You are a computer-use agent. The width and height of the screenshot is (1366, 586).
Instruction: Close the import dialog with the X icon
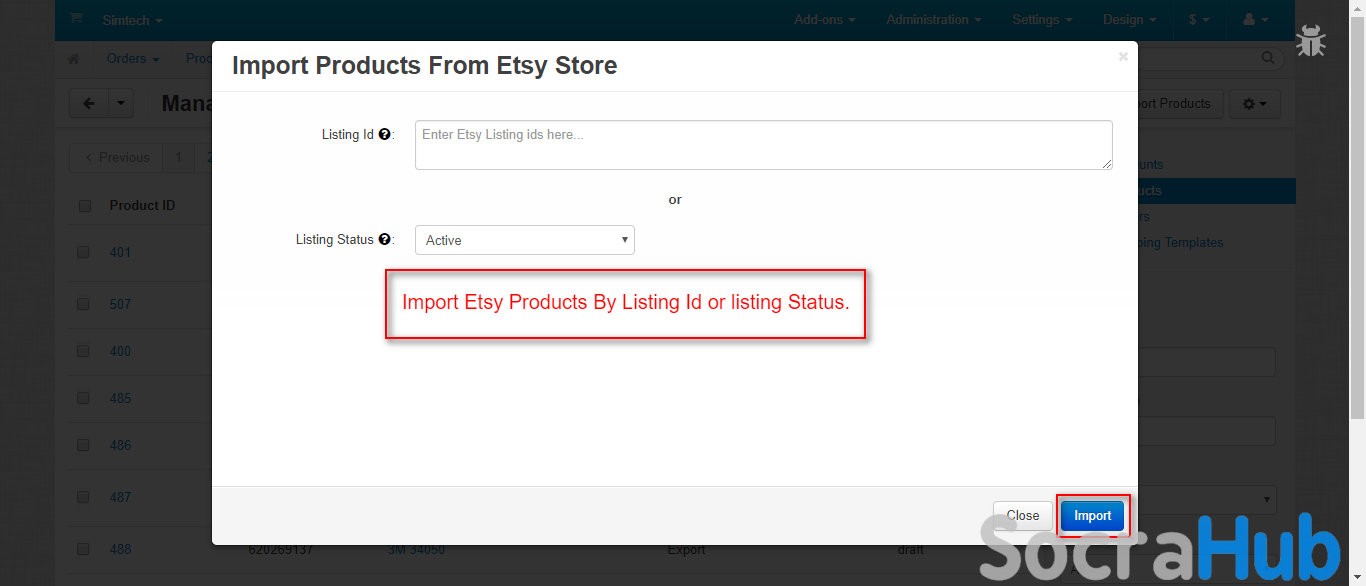1123,57
